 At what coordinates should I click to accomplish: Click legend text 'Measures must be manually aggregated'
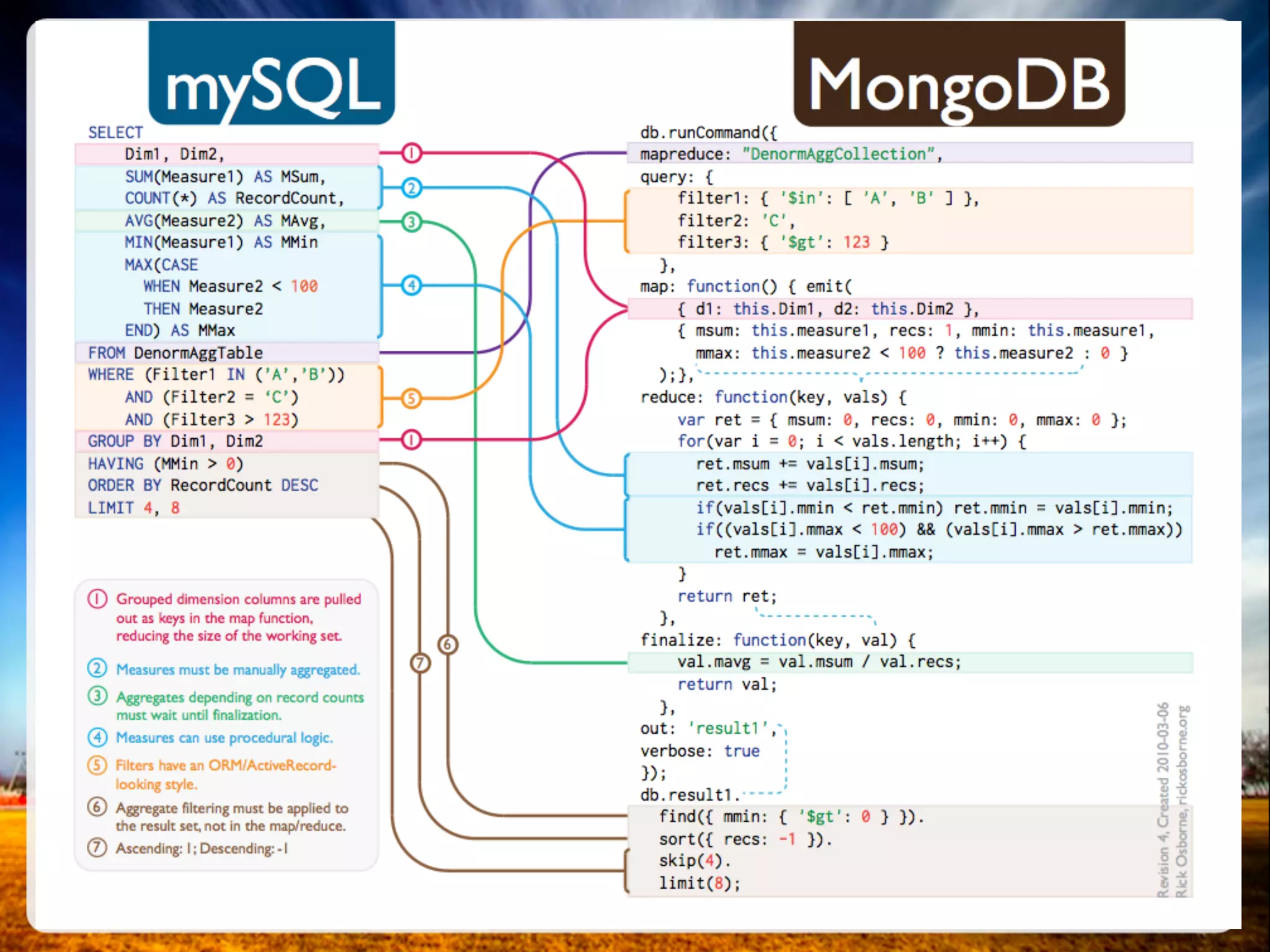(238, 669)
